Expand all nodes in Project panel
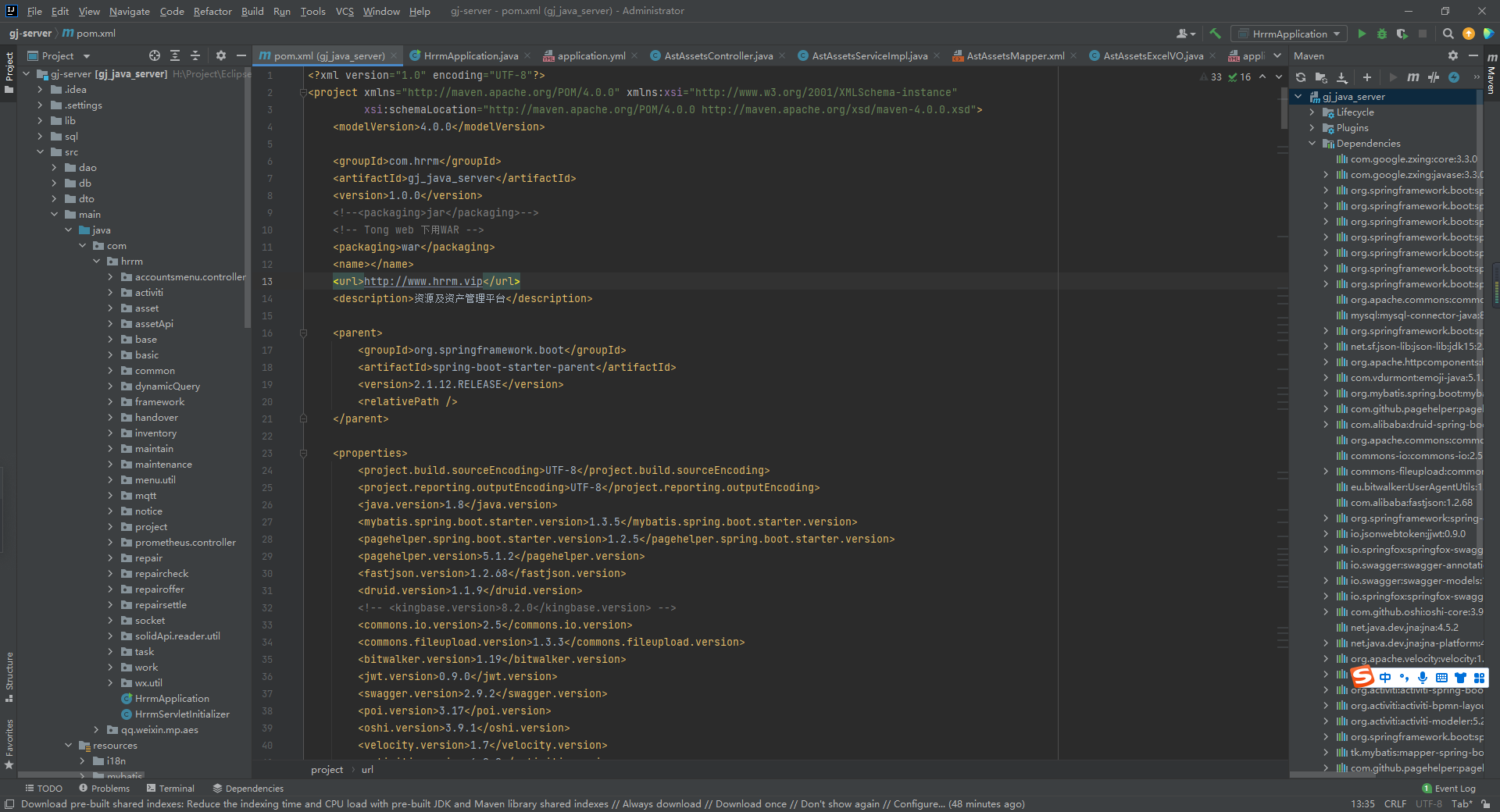The width and height of the screenshot is (1500, 812). [175, 55]
